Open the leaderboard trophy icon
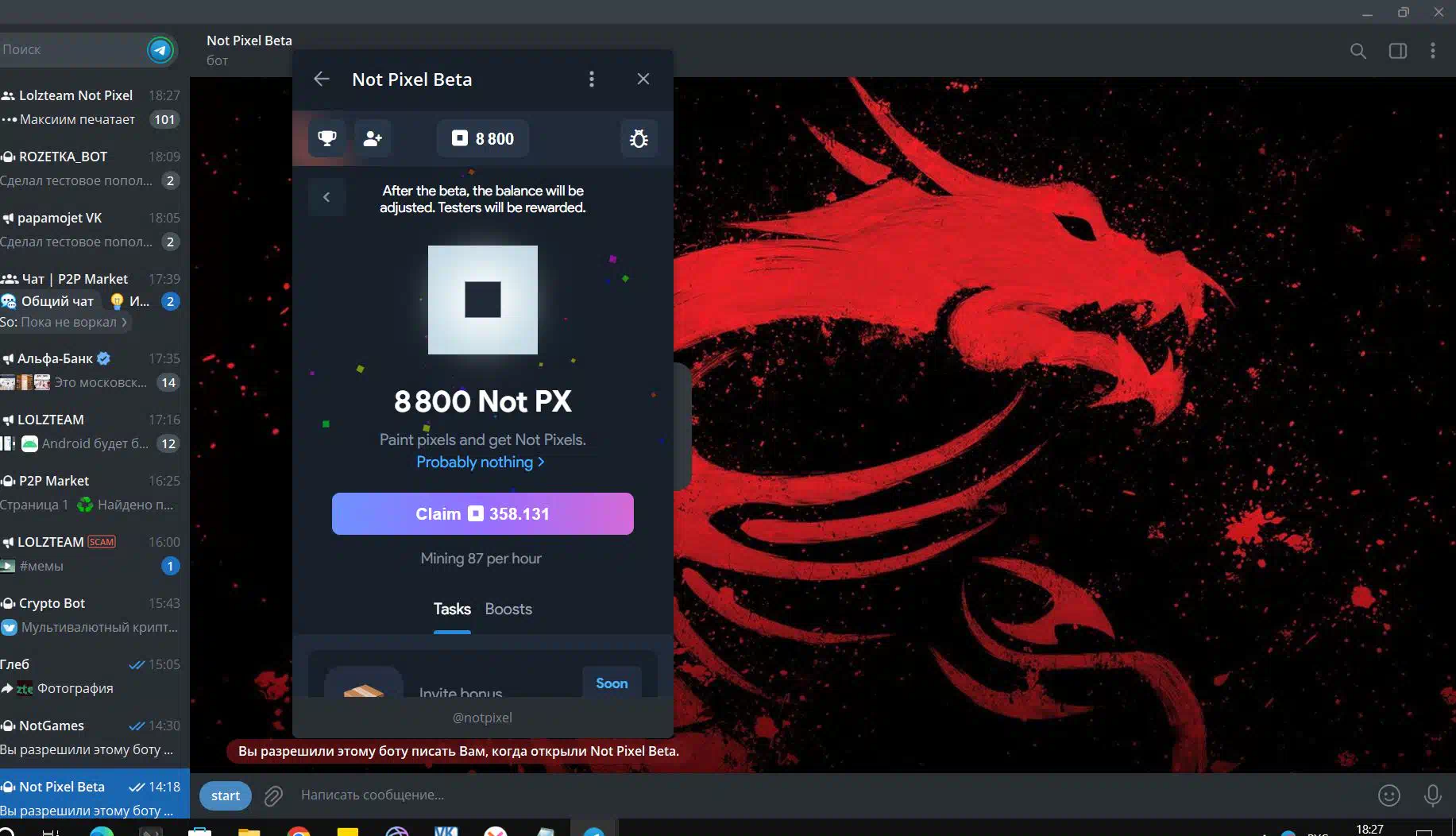Screen dimensions: 1456x836 click(326, 138)
